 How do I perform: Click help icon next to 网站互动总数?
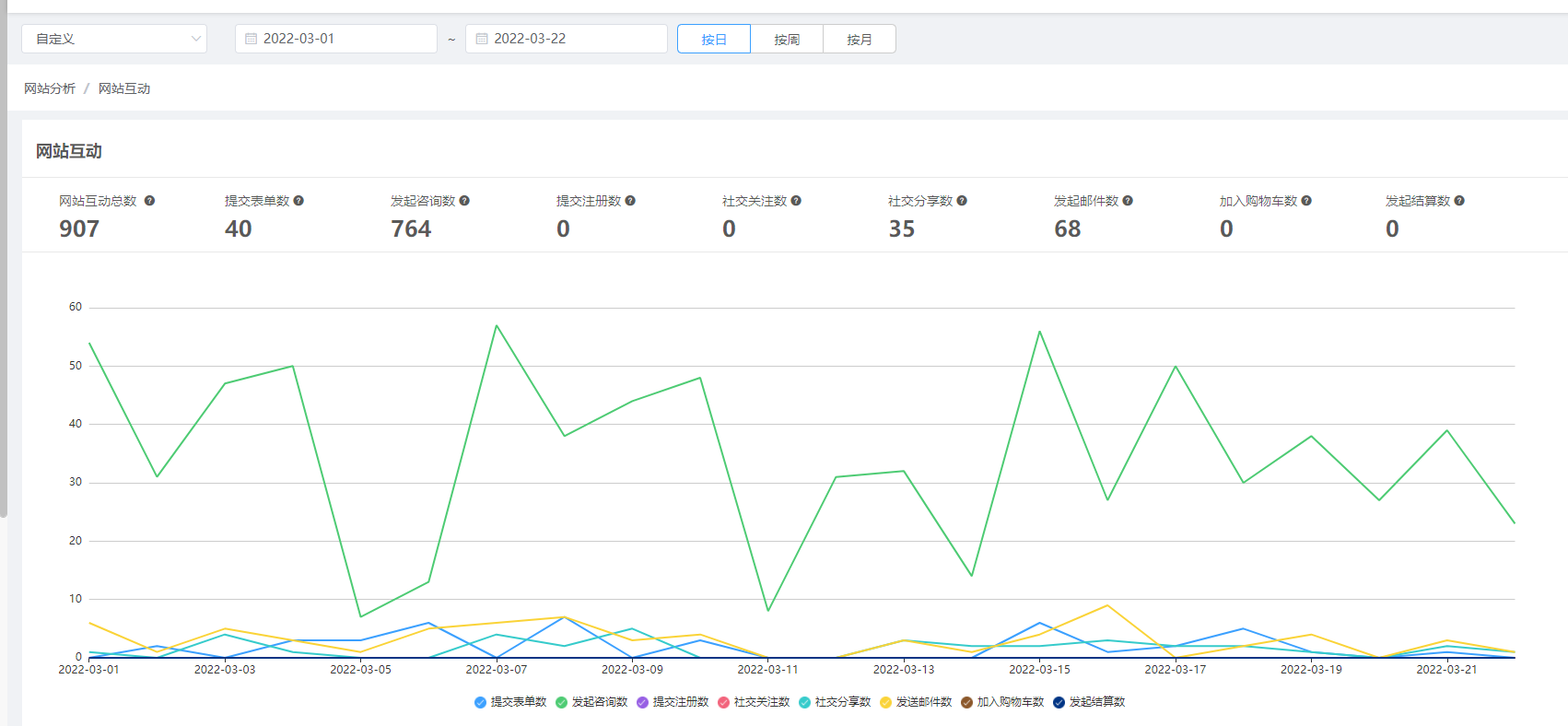point(149,201)
